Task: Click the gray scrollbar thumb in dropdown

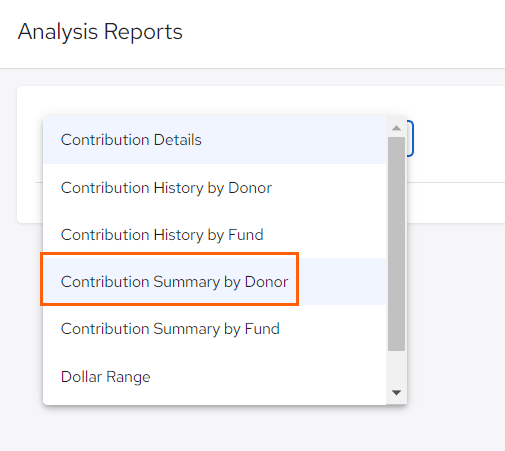Action: click(x=396, y=244)
